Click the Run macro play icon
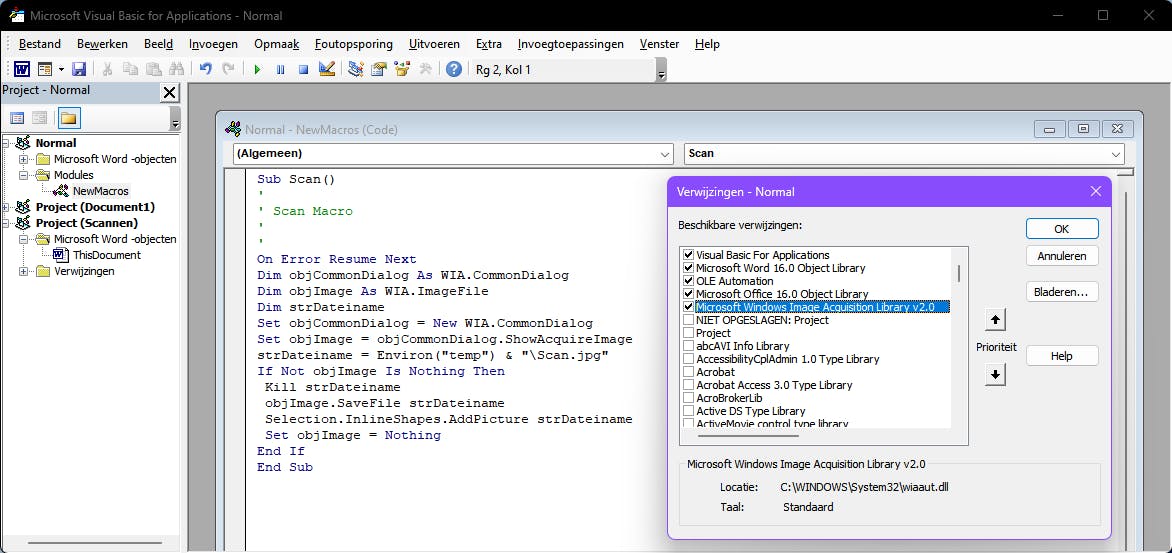 coord(257,70)
